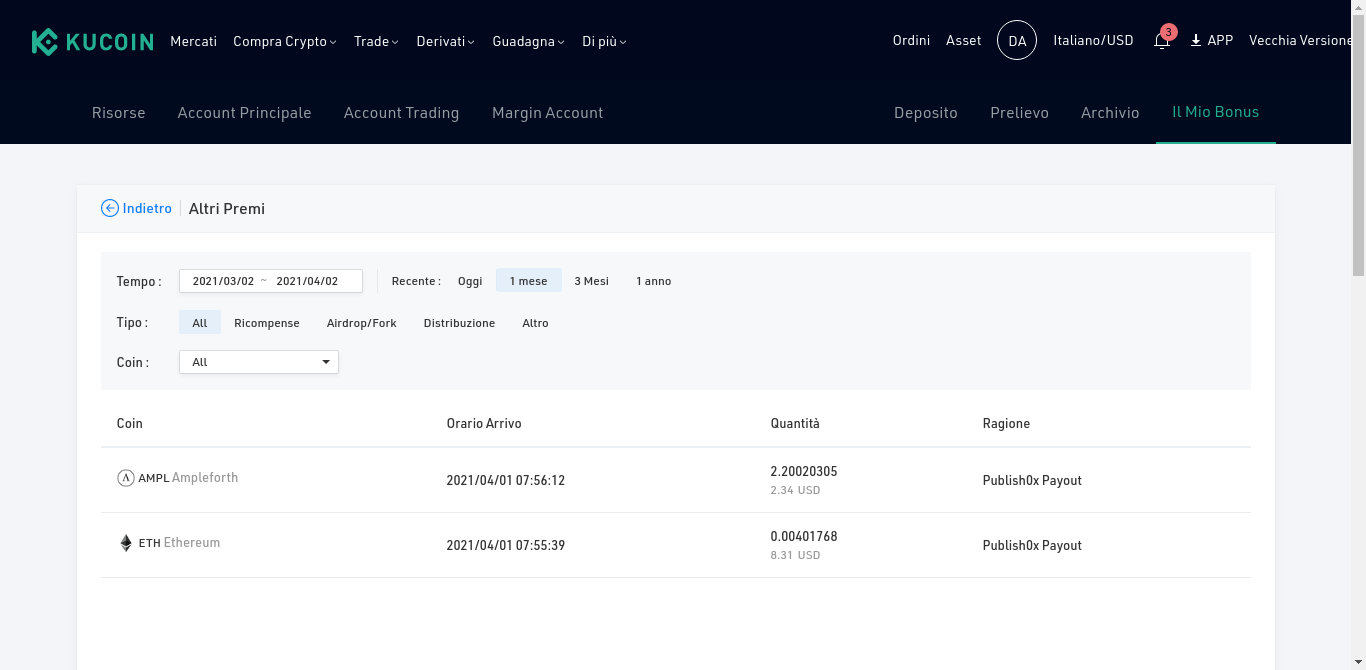Filter by Altro type
The height and width of the screenshot is (670, 1366).
535,323
